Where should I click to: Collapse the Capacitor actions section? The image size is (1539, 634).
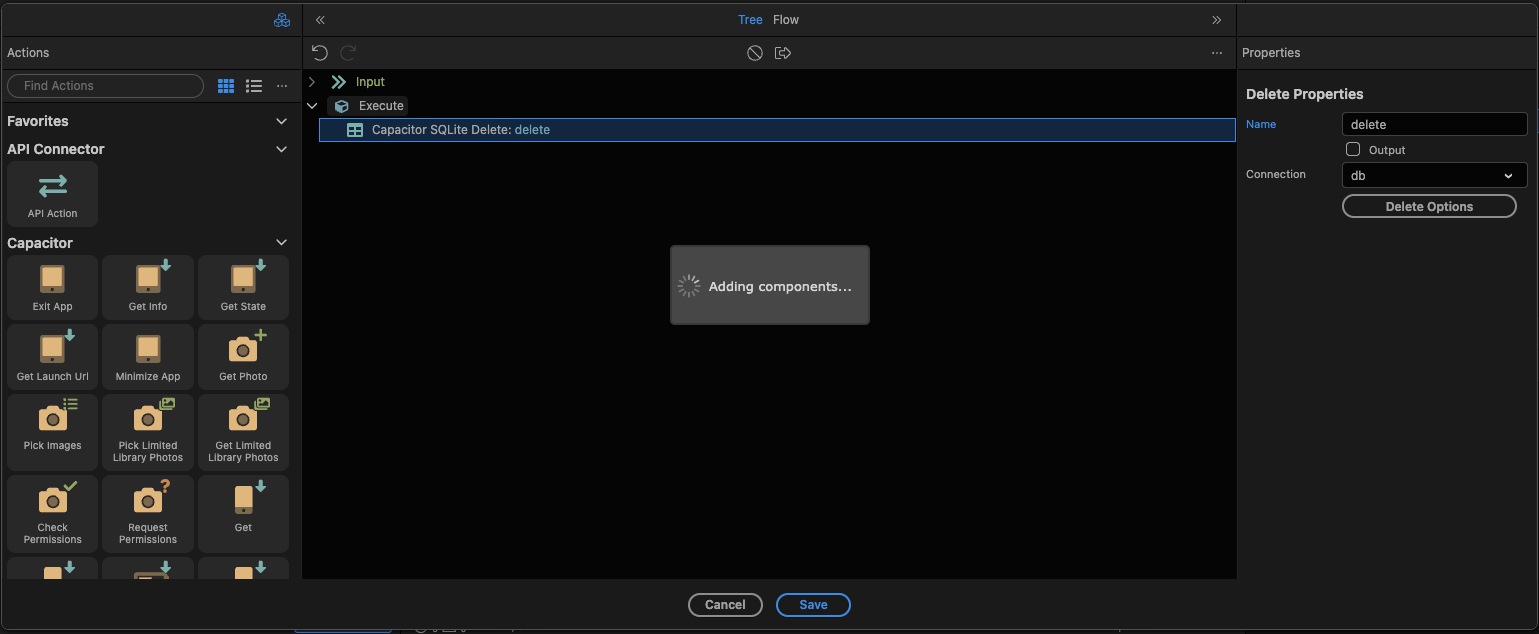click(281, 243)
